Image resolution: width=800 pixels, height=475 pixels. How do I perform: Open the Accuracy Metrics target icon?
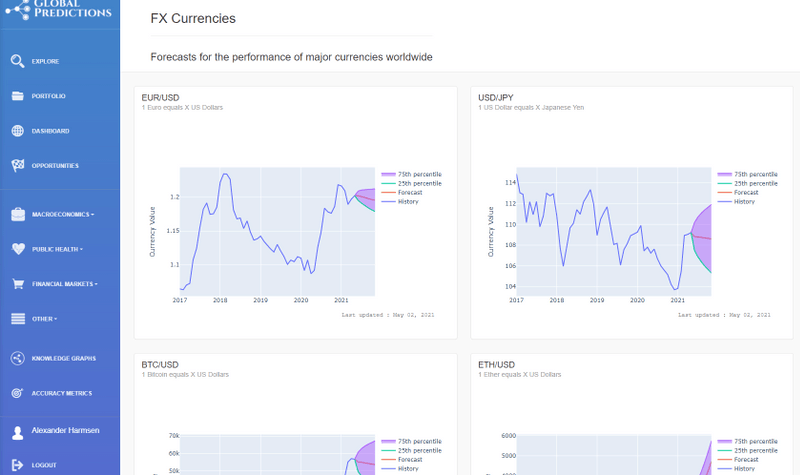pyautogui.click(x=17, y=393)
